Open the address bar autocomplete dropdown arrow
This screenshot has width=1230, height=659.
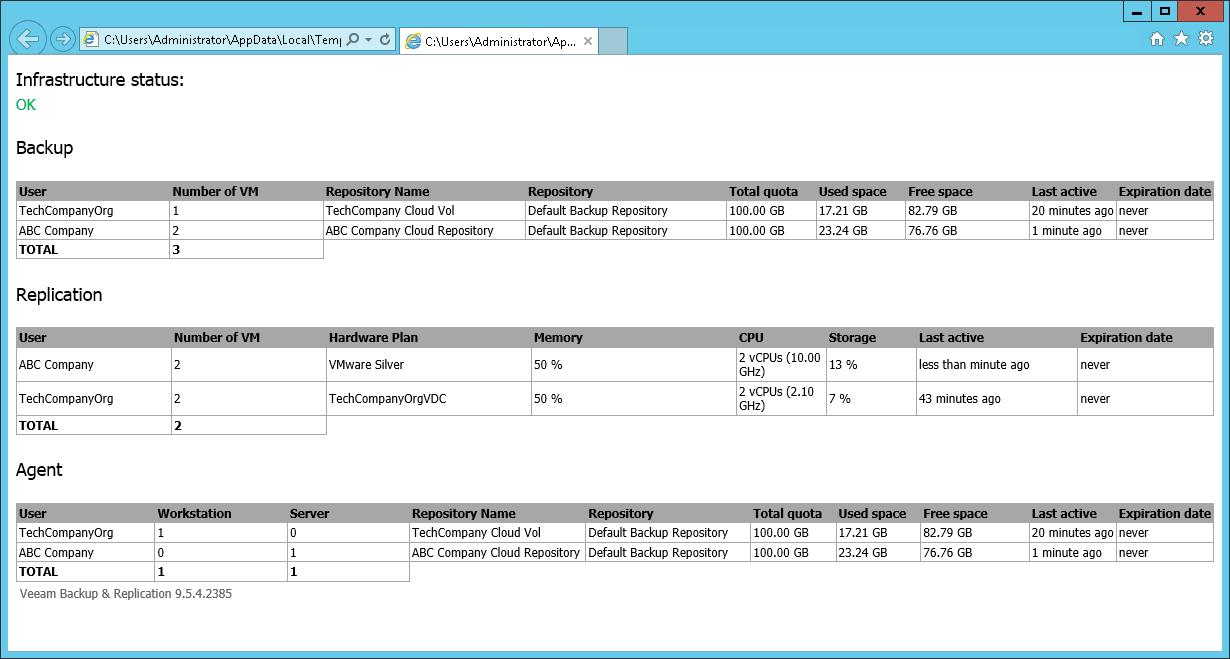click(x=368, y=39)
